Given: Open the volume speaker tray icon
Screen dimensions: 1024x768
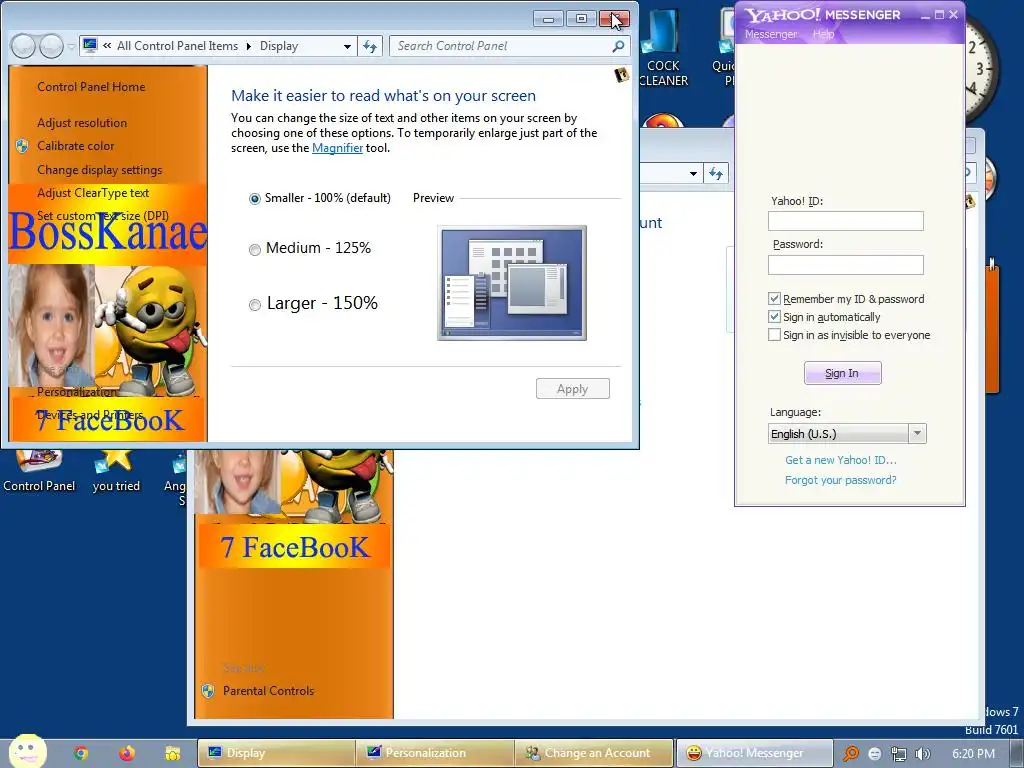Looking at the screenshot, I should [x=922, y=754].
